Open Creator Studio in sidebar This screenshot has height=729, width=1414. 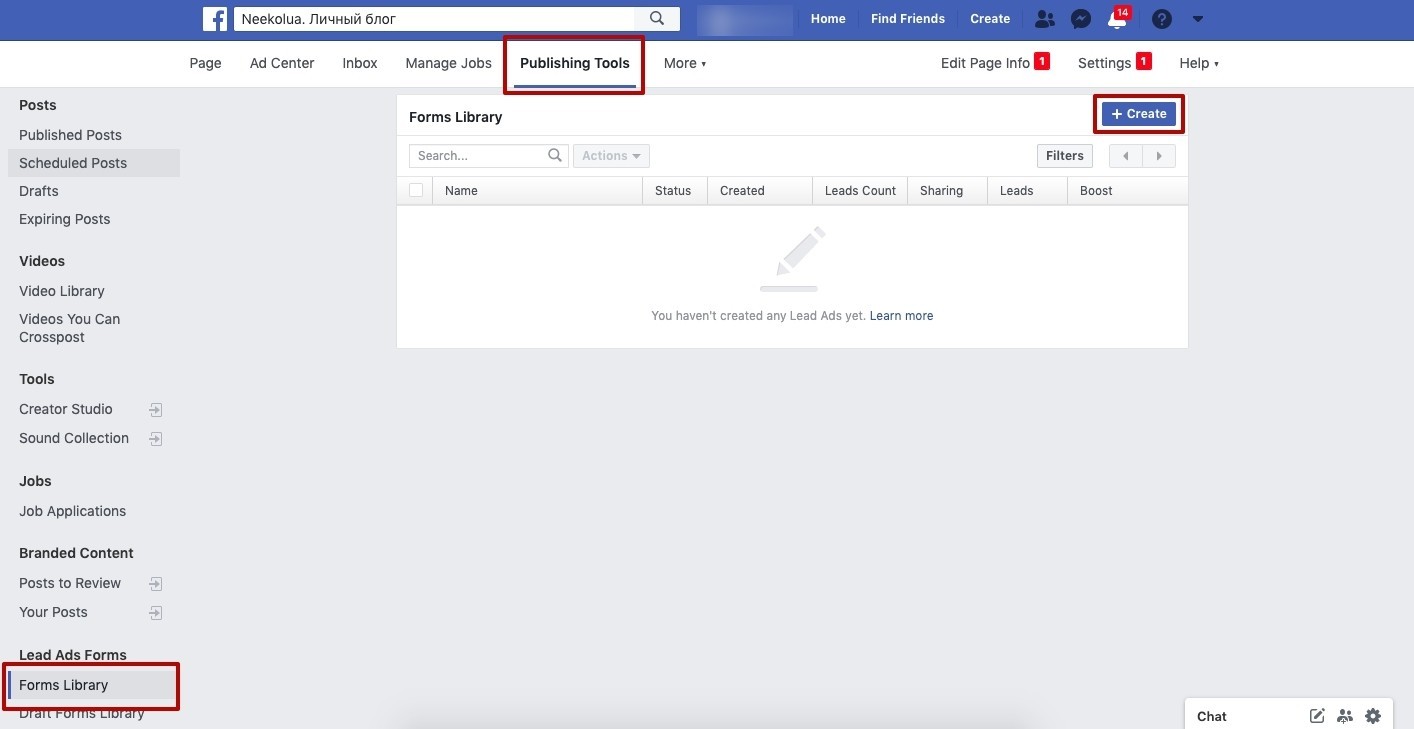(x=66, y=409)
